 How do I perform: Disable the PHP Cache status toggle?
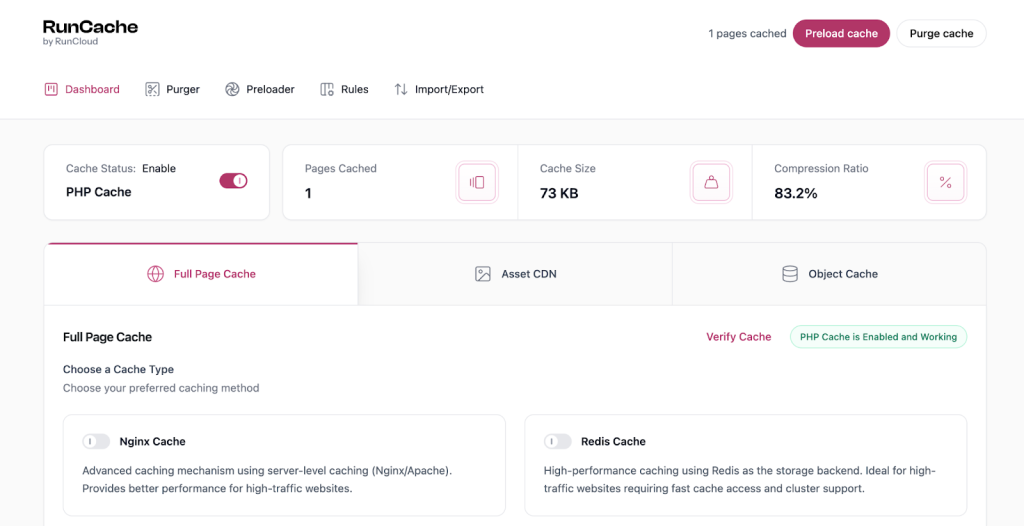click(233, 181)
